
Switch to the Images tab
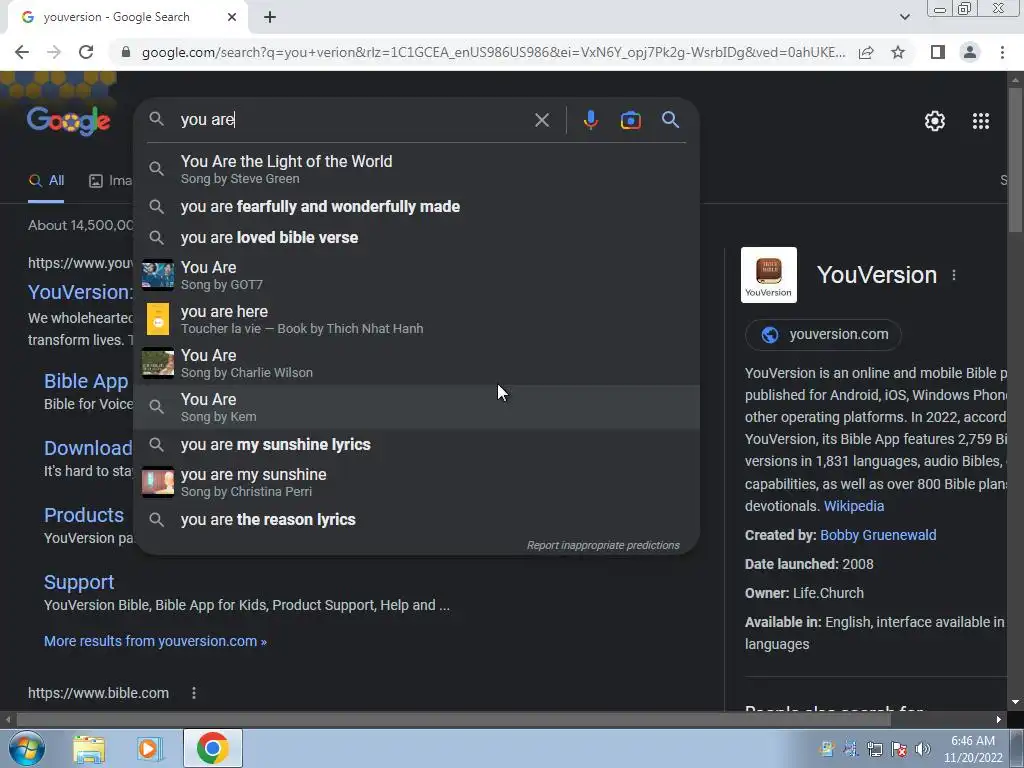(x=110, y=181)
